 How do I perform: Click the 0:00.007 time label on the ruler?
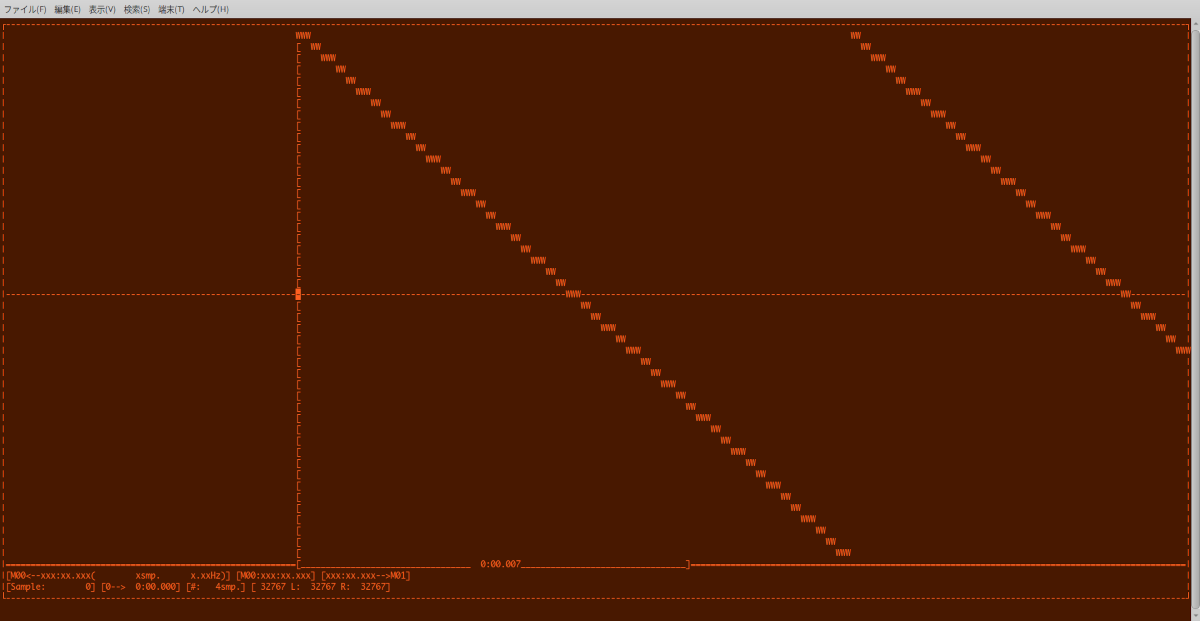click(x=500, y=565)
